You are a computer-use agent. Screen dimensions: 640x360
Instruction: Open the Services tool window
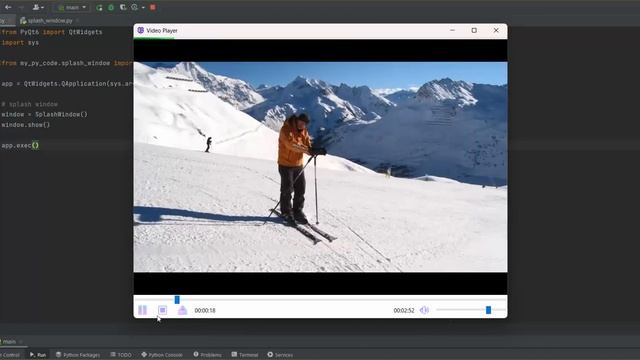280,355
